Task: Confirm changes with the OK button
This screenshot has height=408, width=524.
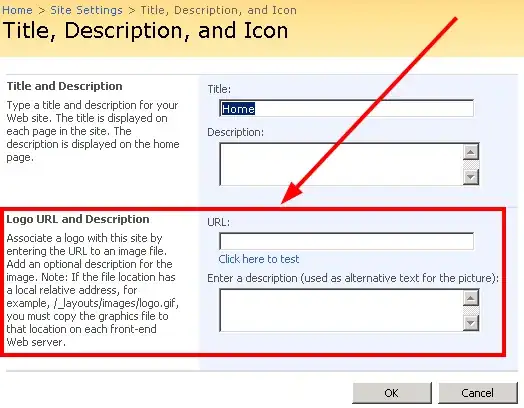Action: pos(392,393)
